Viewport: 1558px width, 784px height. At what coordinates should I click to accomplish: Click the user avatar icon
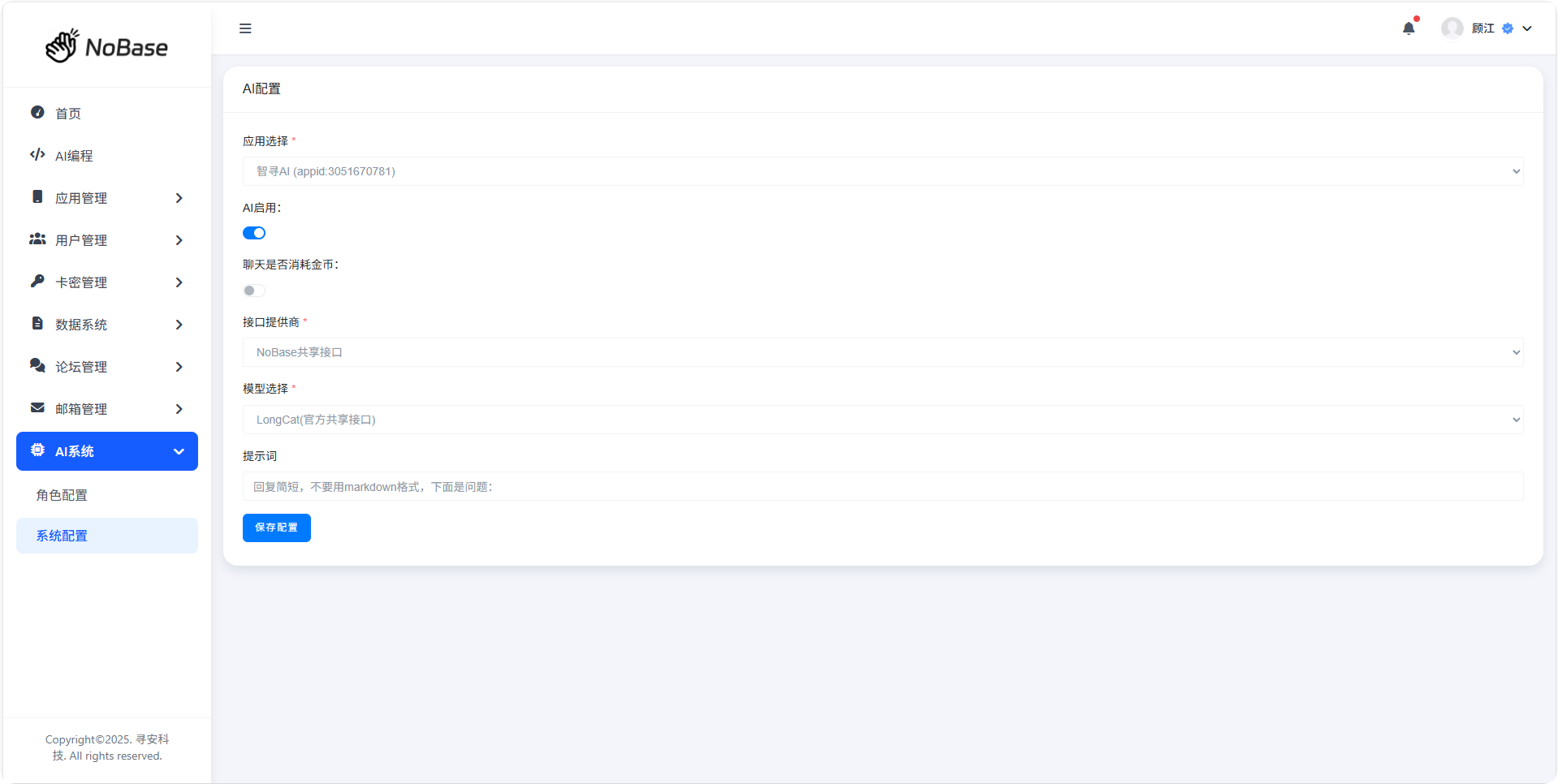[1452, 28]
